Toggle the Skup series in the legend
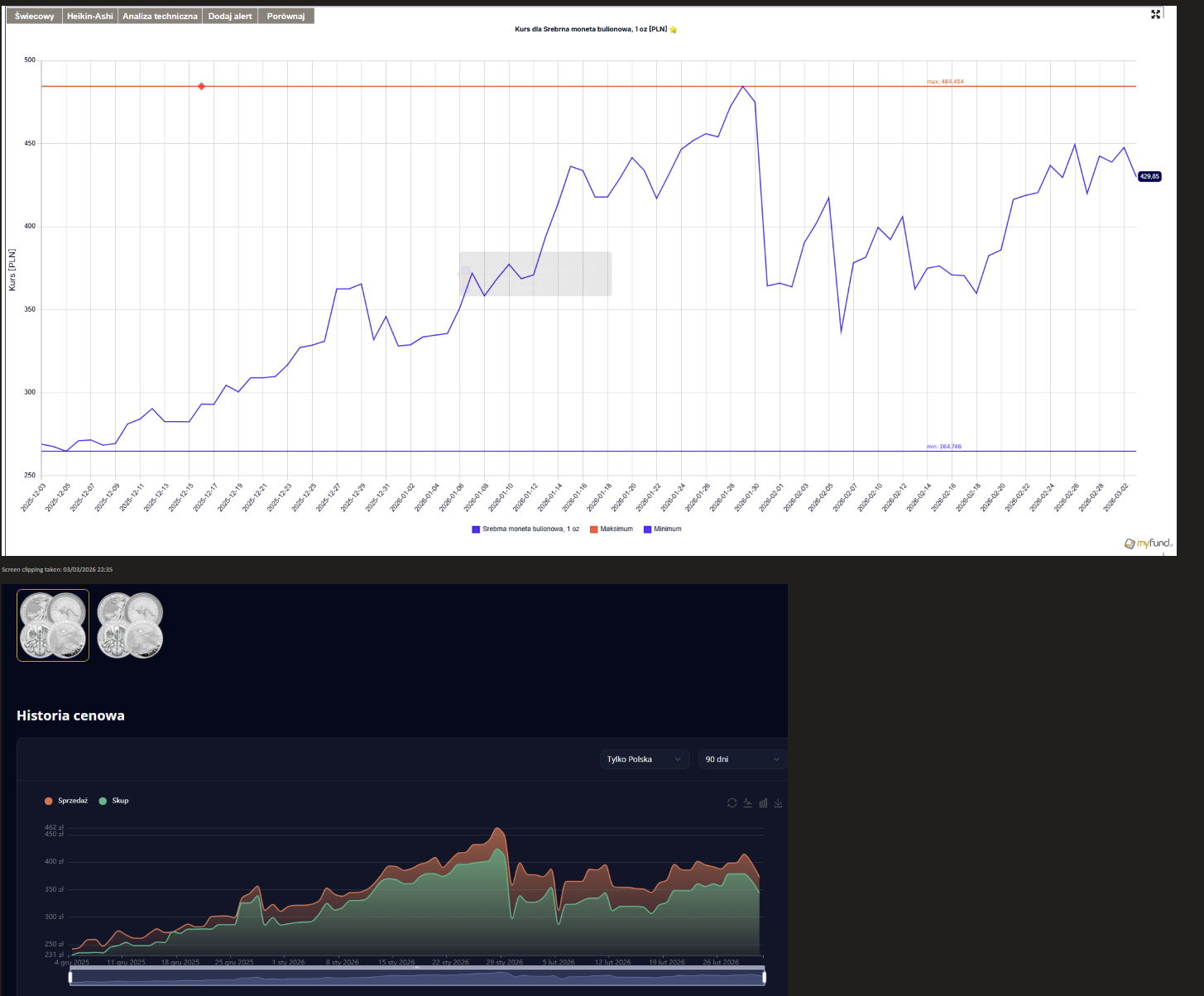 [x=114, y=801]
